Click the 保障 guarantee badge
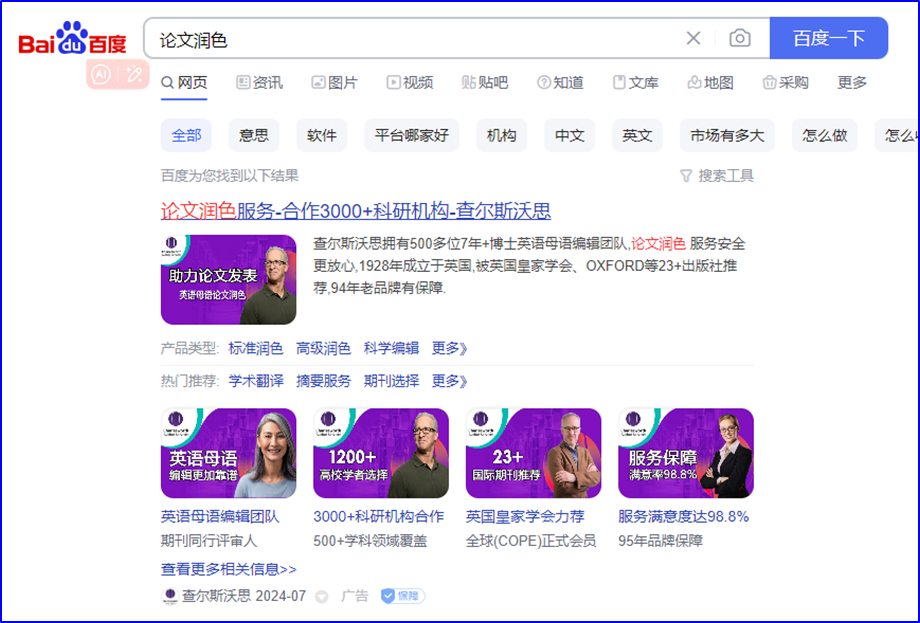This screenshot has width=920, height=623. [x=402, y=596]
